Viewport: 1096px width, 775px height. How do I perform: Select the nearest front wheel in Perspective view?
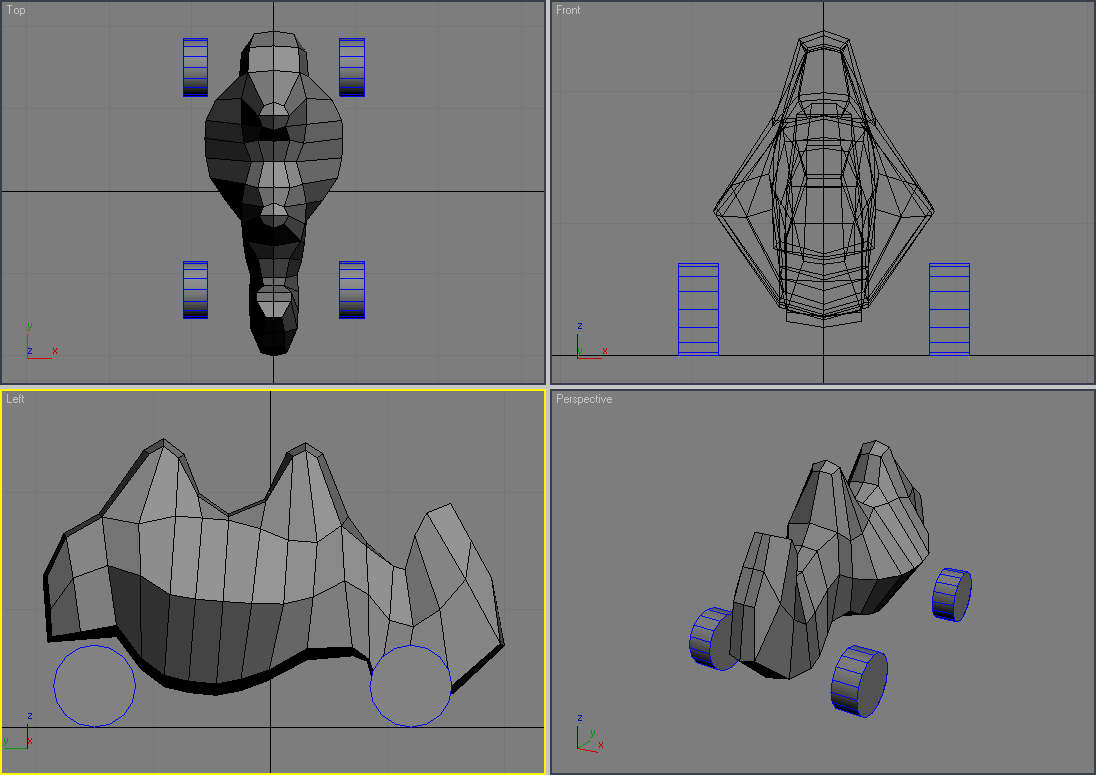(859, 681)
